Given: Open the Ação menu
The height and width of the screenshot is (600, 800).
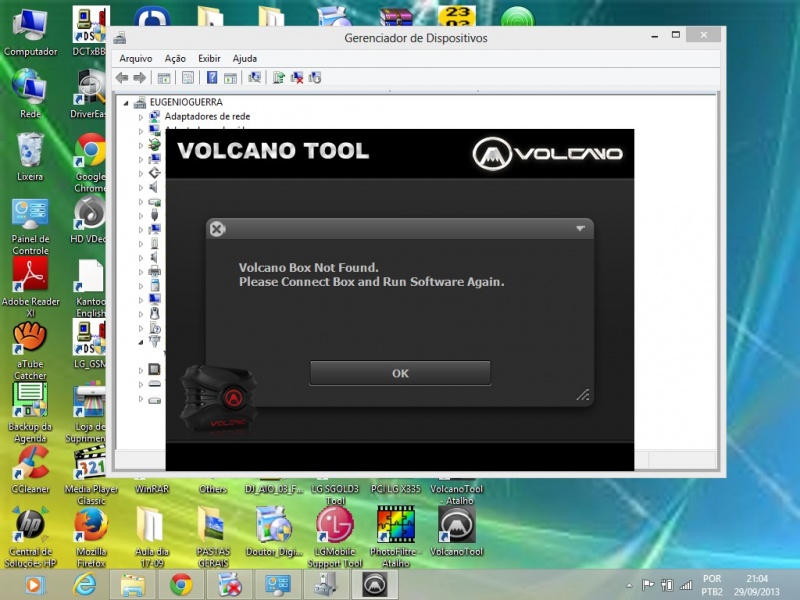Looking at the screenshot, I should (175, 58).
